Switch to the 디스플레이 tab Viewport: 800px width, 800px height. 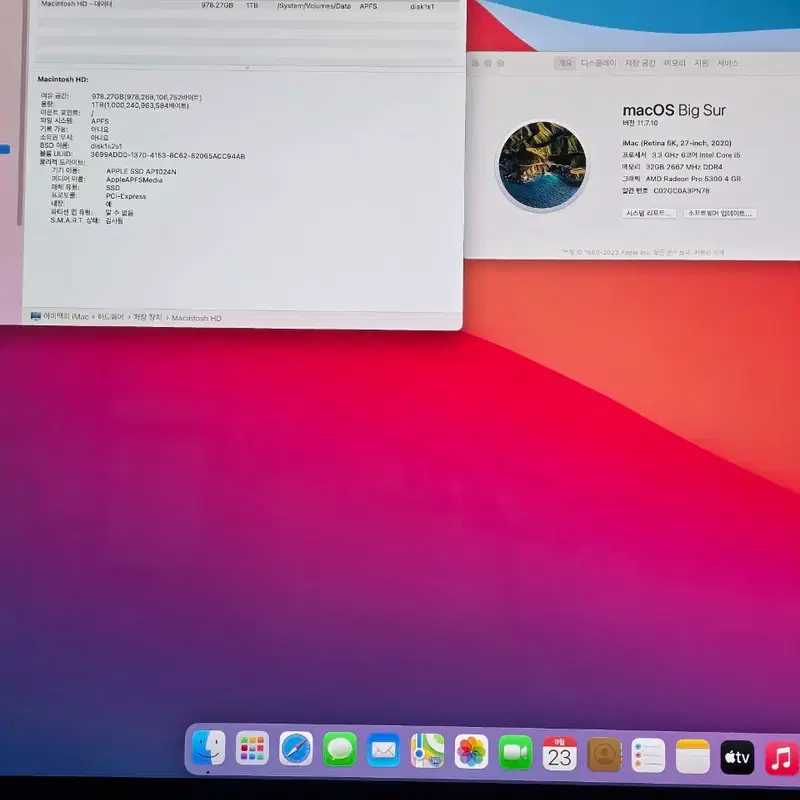tap(598, 63)
